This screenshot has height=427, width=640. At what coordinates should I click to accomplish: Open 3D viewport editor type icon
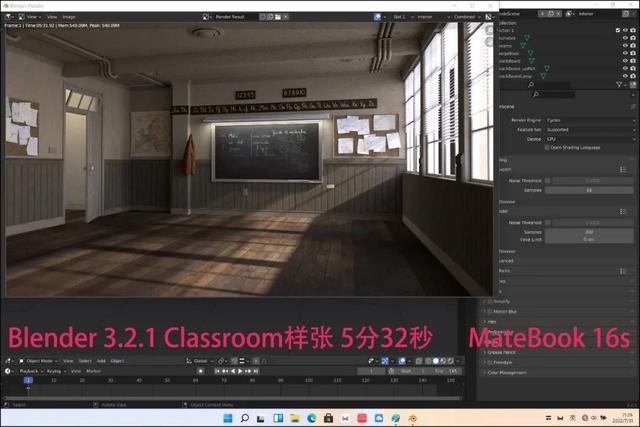(9, 361)
